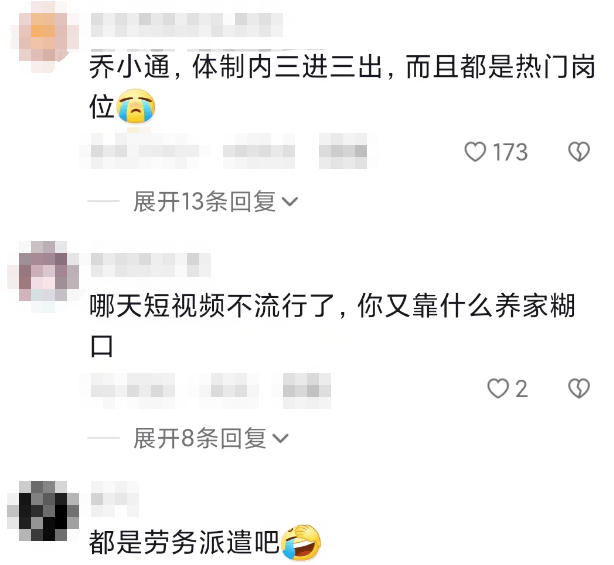
Task: Click the 173 like count
Action: pyautogui.click(x=510, y=152)
